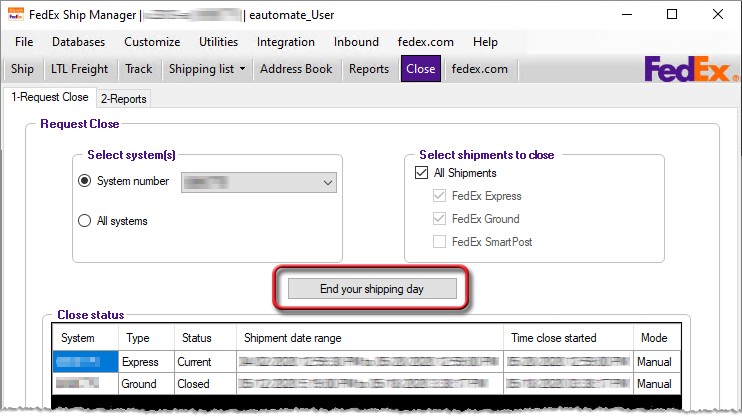Click the Manual mode cell in Ground row
Viewport: 742px width, 416px height.
pos(657,384)
